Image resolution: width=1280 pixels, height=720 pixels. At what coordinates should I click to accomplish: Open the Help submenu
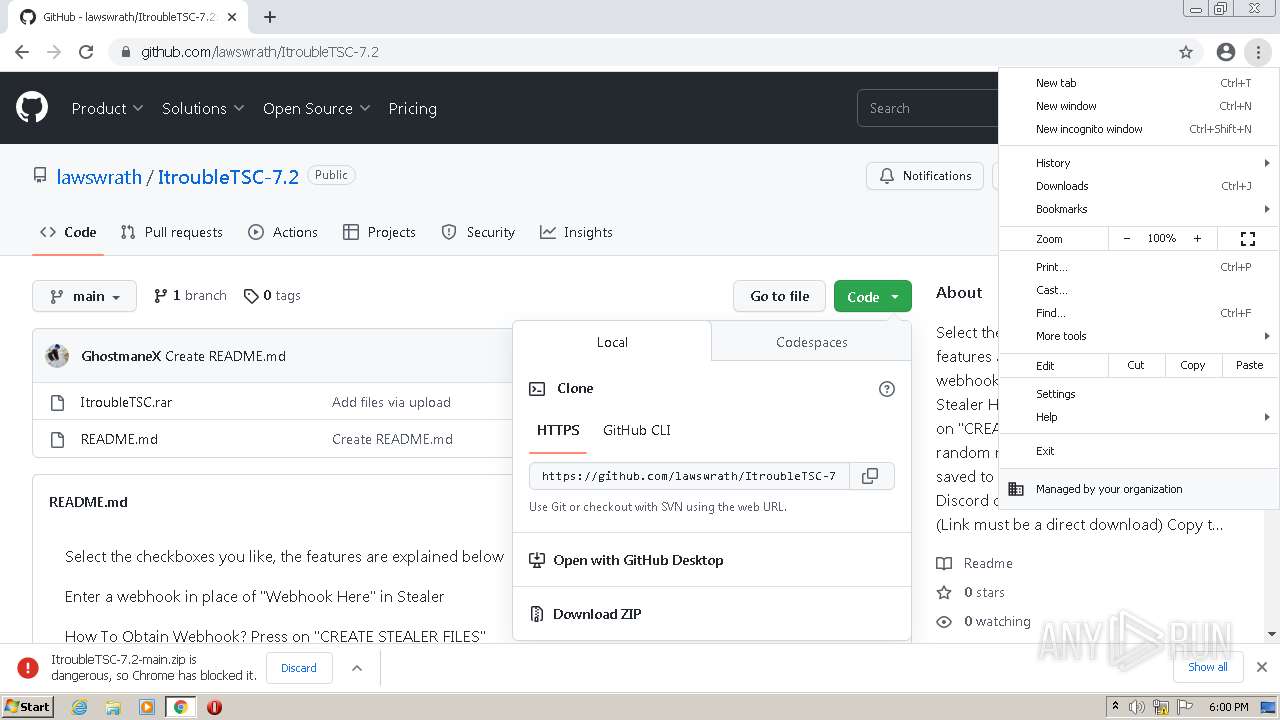tap(1139, 417)
